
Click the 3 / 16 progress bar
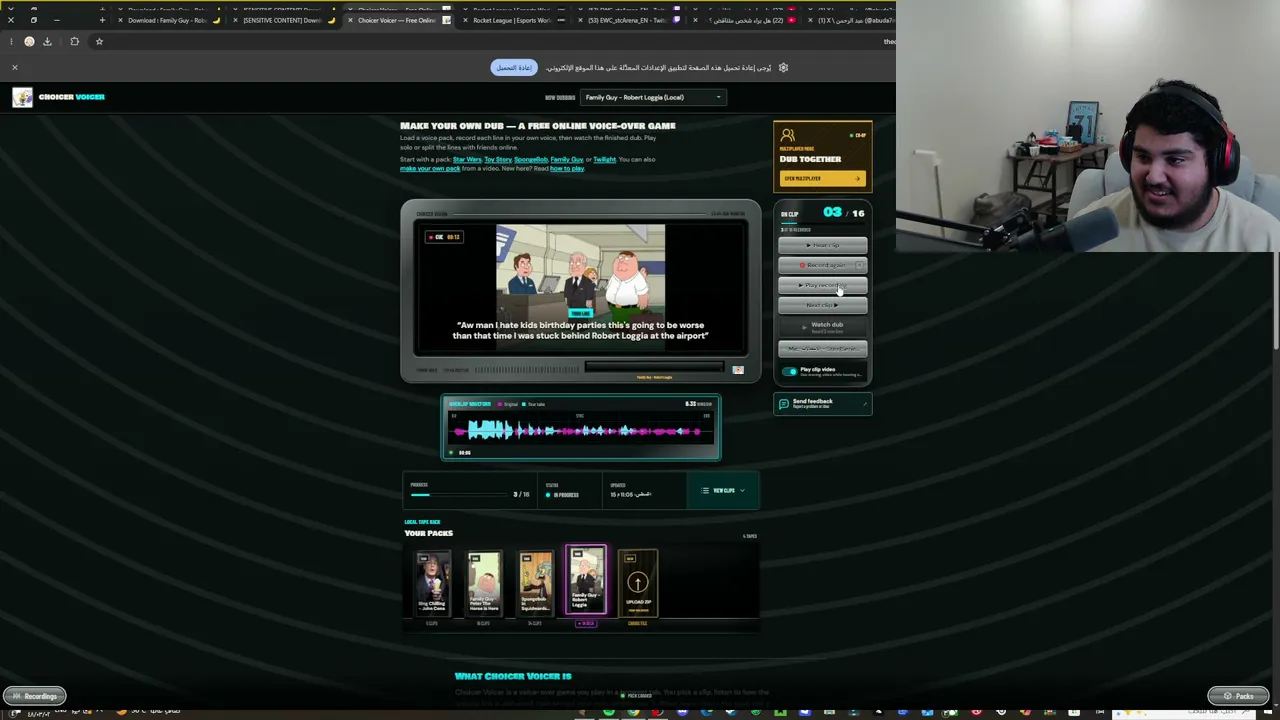pos(459,494)
